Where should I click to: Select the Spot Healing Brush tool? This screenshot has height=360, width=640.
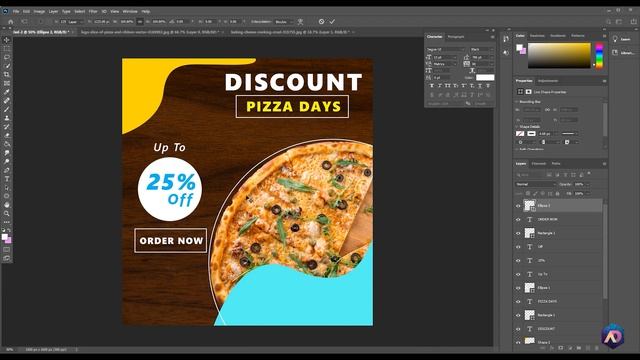7,100
